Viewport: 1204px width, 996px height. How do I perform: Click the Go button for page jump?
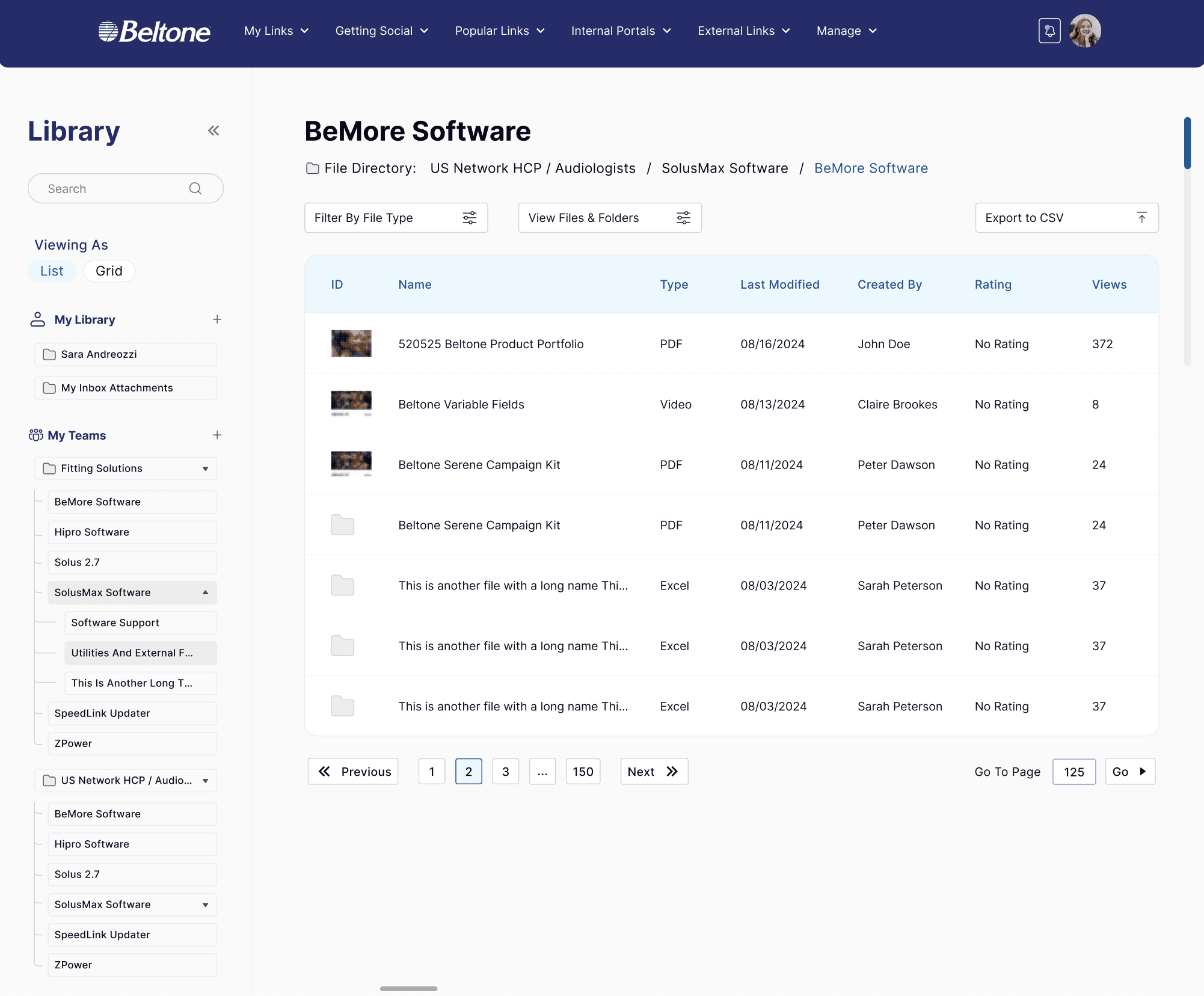coord(1131,772)
